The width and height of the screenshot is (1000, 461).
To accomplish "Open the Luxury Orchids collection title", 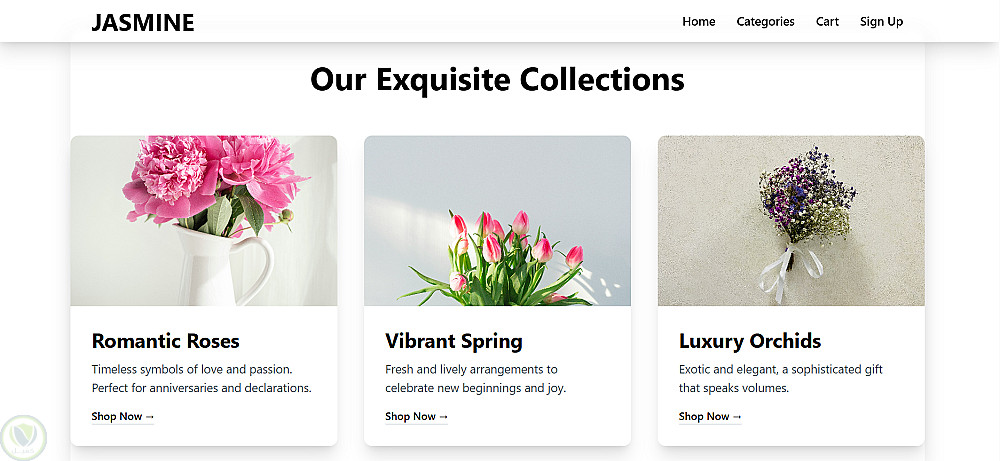I will pos(749,341).
